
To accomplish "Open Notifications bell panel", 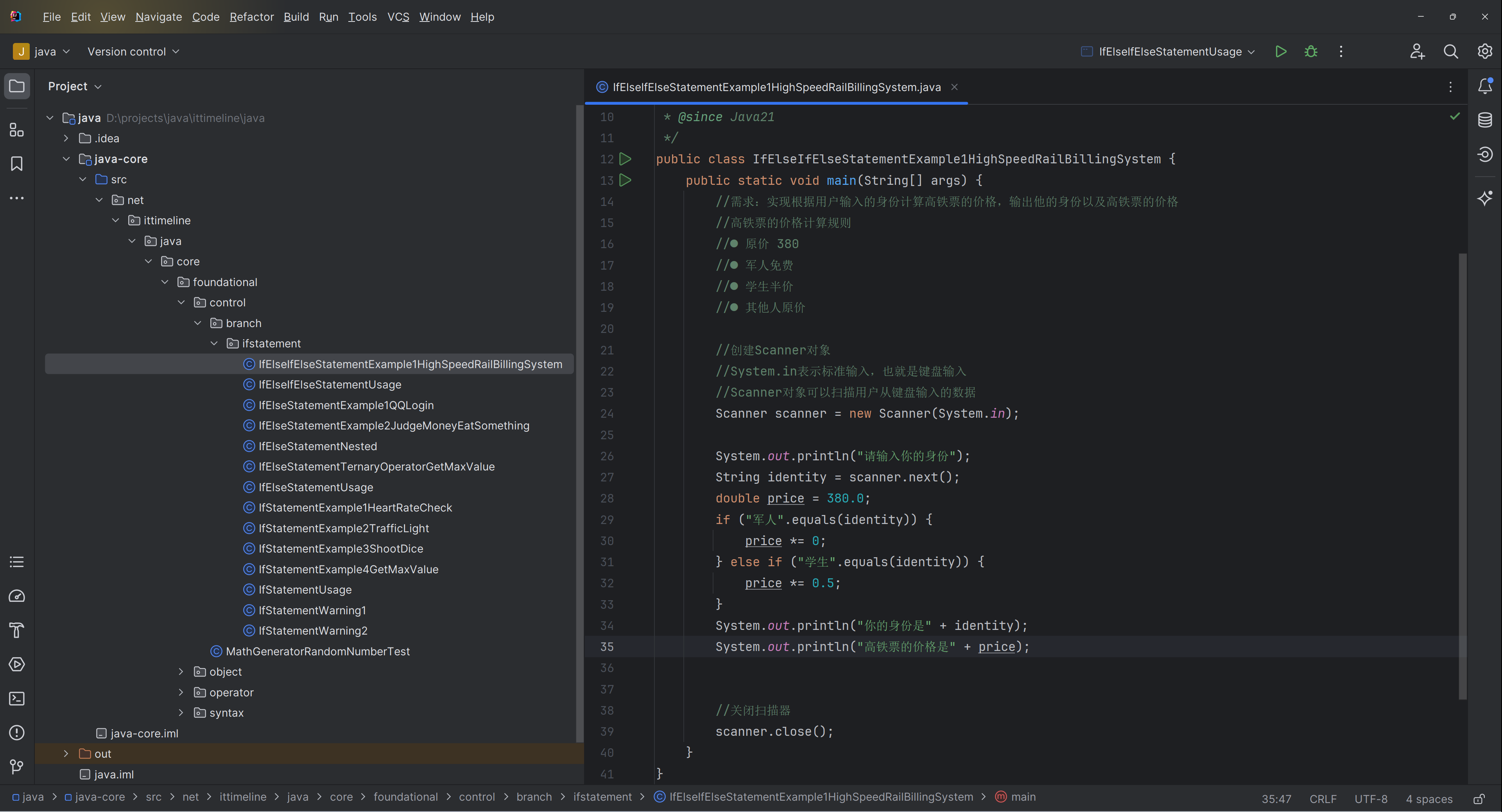I will 1485,86.
